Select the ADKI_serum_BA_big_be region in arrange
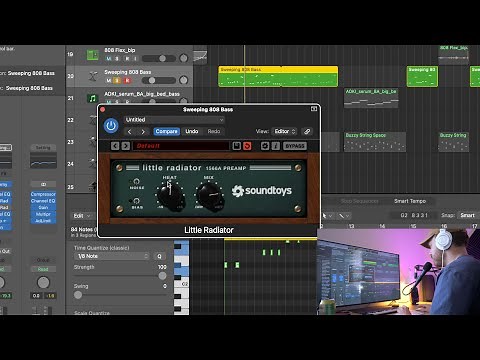The image size is (480, 360). tap(371, 98)
